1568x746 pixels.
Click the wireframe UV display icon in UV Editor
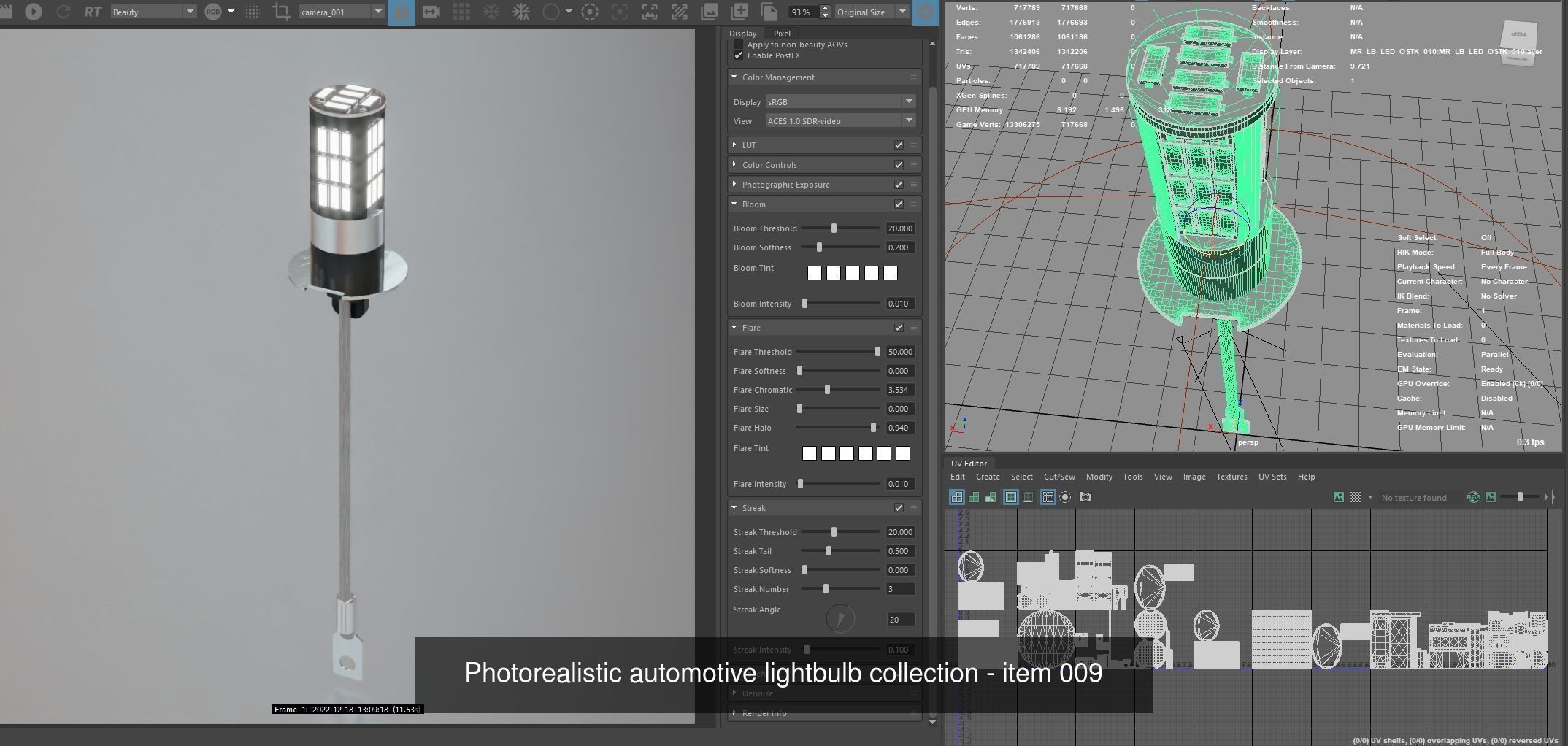[956, 497]
